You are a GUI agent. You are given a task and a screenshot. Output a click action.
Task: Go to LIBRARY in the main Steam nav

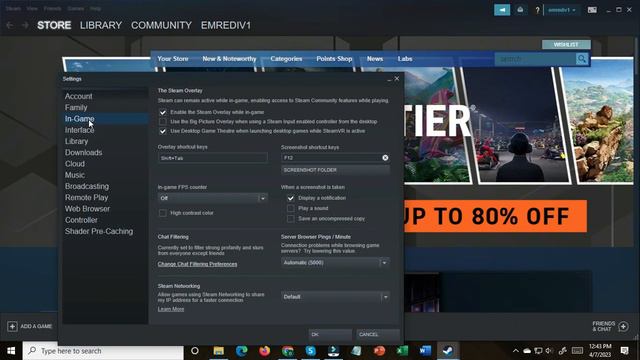(x=101, y=25)
